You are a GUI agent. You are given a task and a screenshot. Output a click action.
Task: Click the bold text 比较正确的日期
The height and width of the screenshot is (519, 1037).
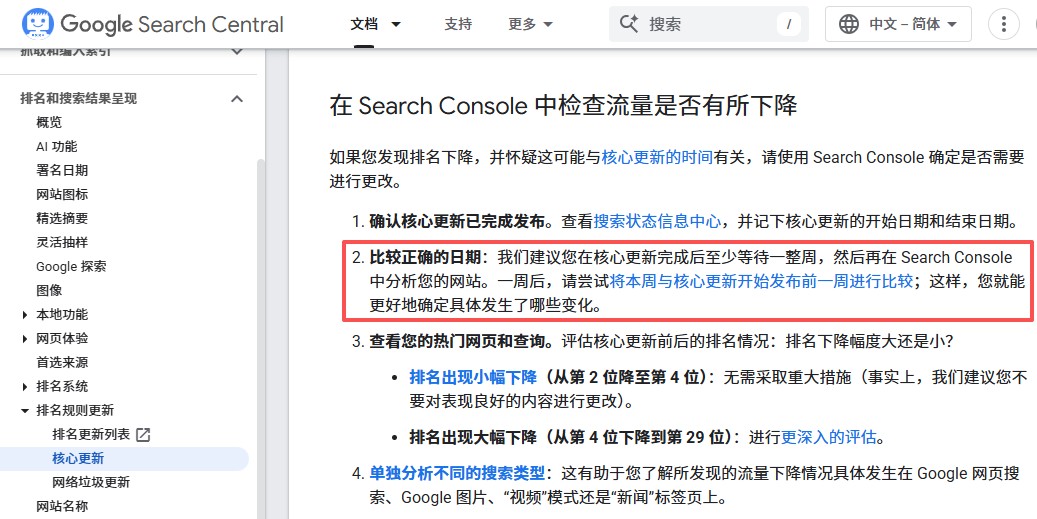click(425, 257)
